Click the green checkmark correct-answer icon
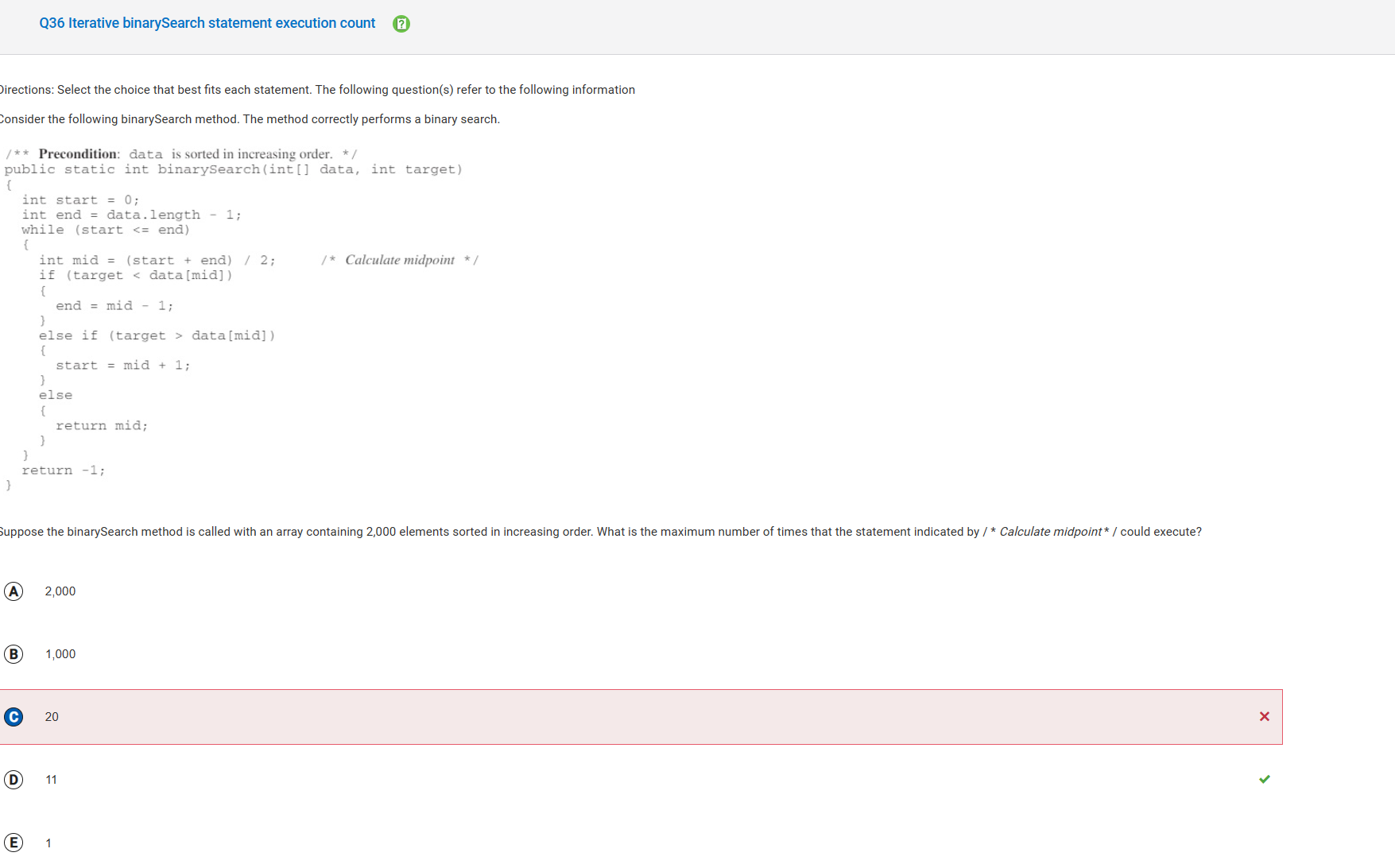The width and height of the screenshot is (1395, 868). coord(1264,780)
